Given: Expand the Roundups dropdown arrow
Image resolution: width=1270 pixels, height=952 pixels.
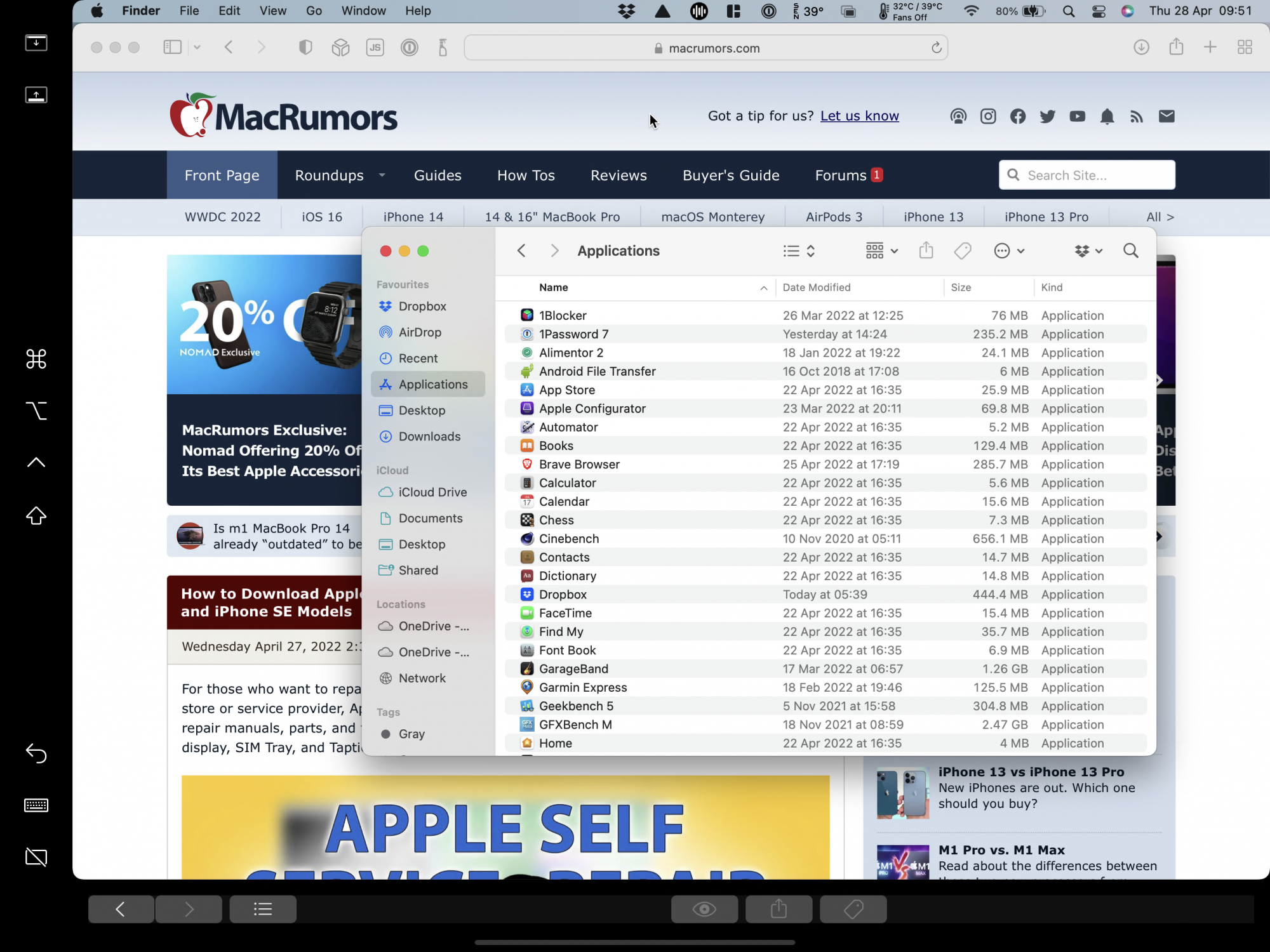Looking at the screenshot, I should coord(382,175).
